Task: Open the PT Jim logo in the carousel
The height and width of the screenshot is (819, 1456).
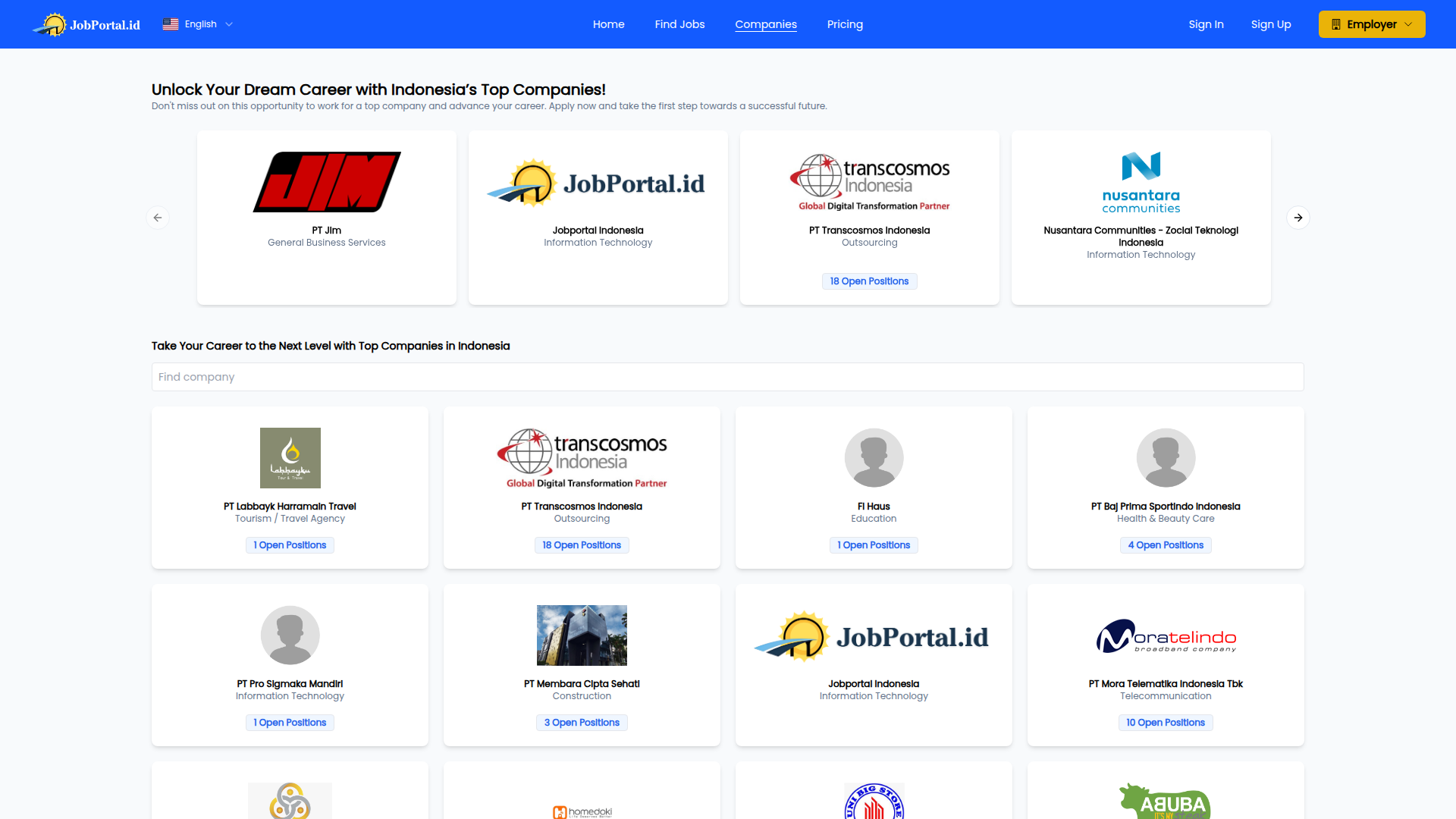Action: [327, 182]
